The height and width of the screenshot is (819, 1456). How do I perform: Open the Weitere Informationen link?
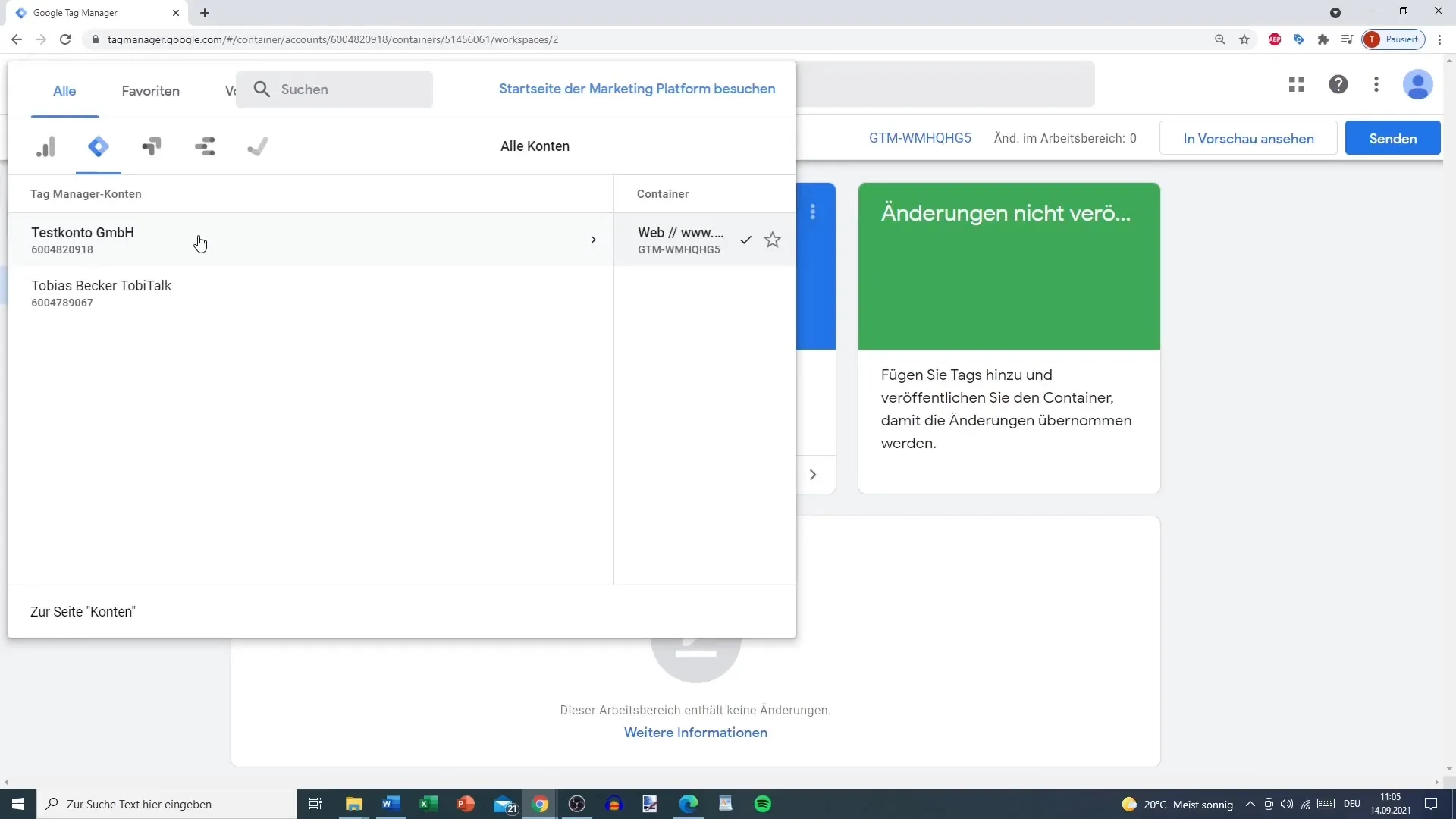695,733
